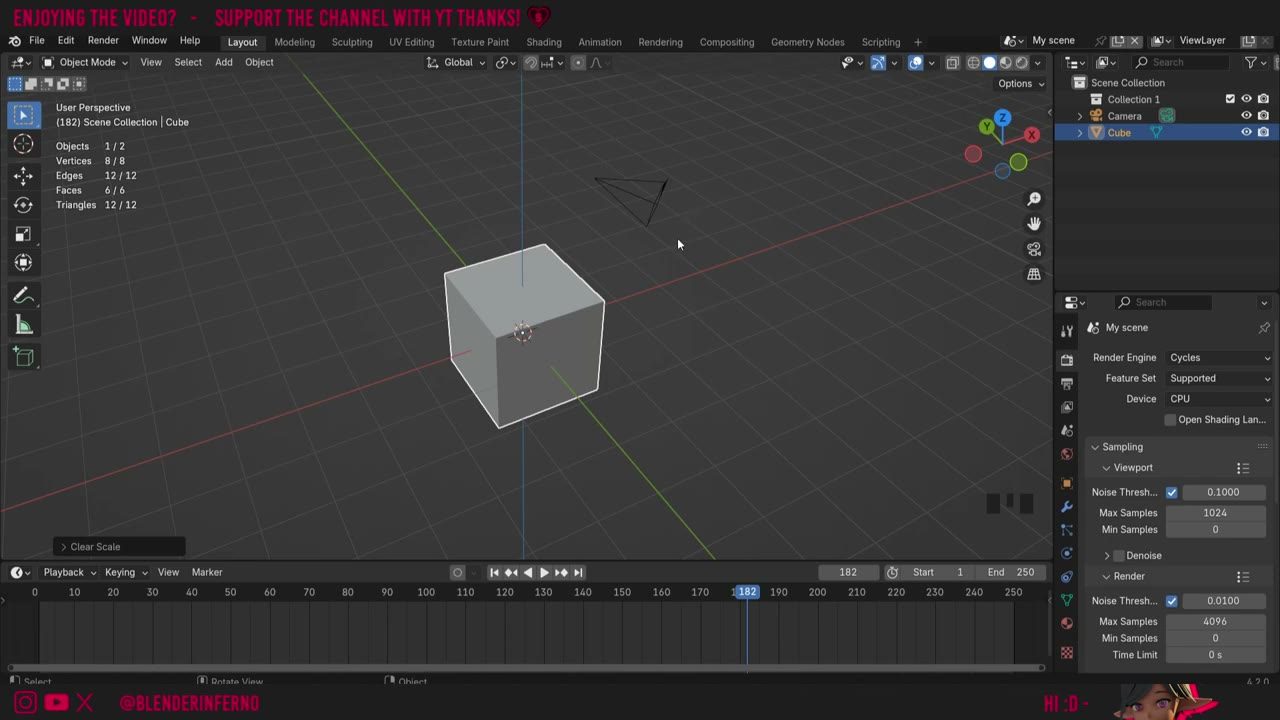Expand the Cube tree item

point(1080,133)
